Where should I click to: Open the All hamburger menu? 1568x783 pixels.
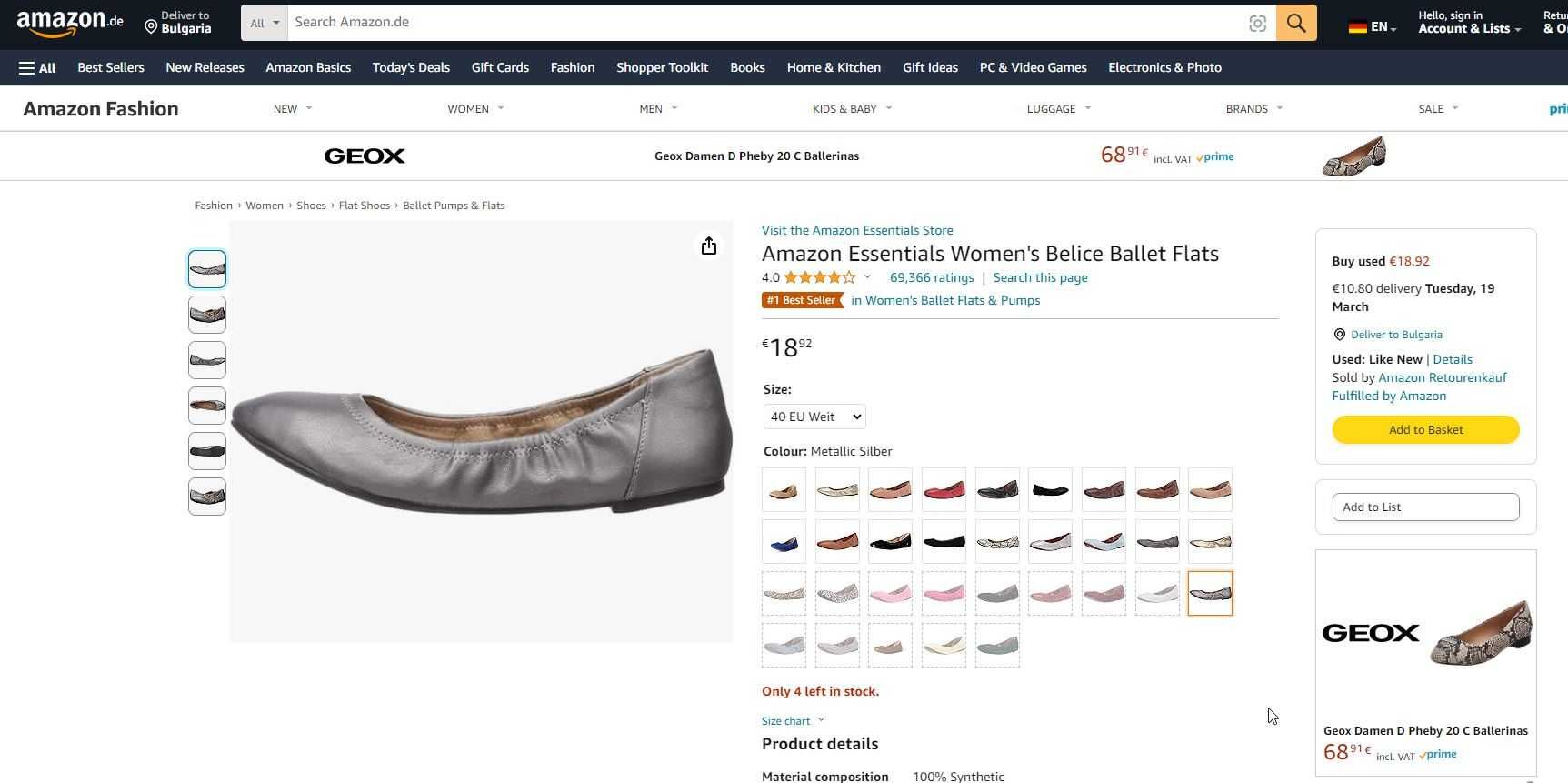coord(37,68)
